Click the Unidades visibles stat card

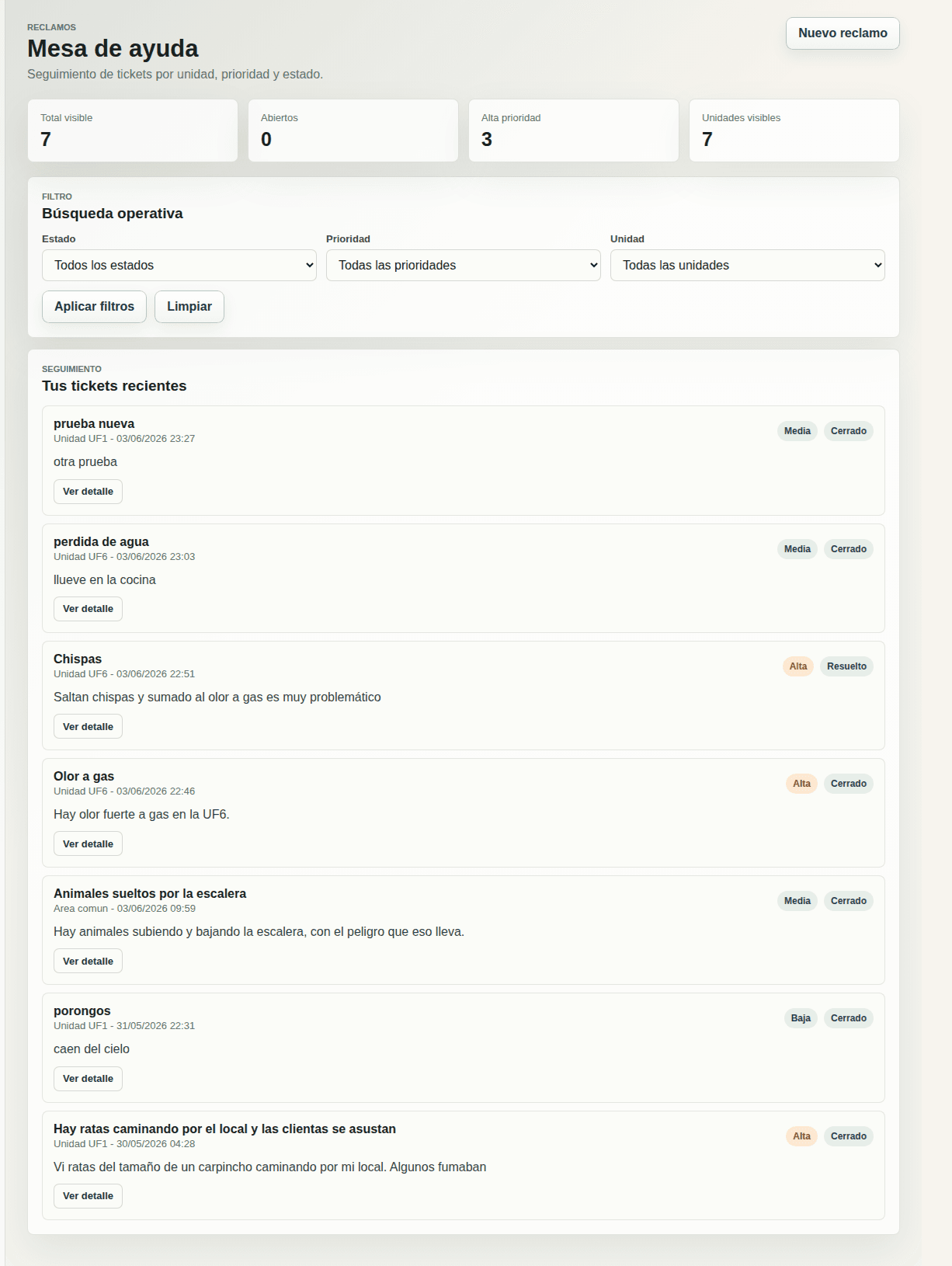(794, 130)
